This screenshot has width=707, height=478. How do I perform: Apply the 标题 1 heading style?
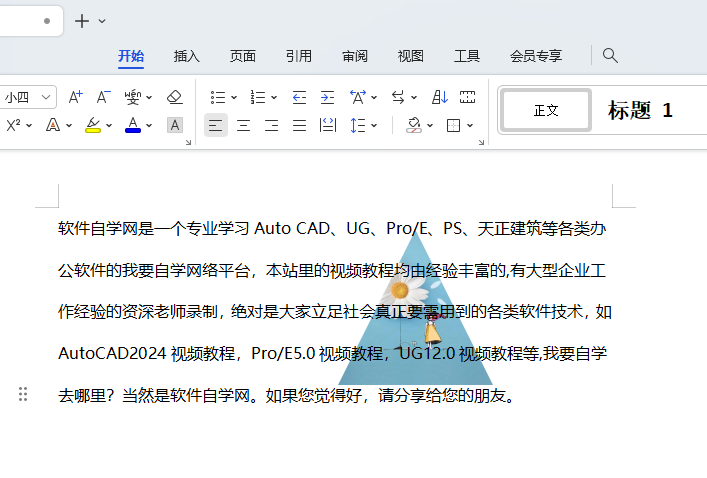(x=640, y=110)
